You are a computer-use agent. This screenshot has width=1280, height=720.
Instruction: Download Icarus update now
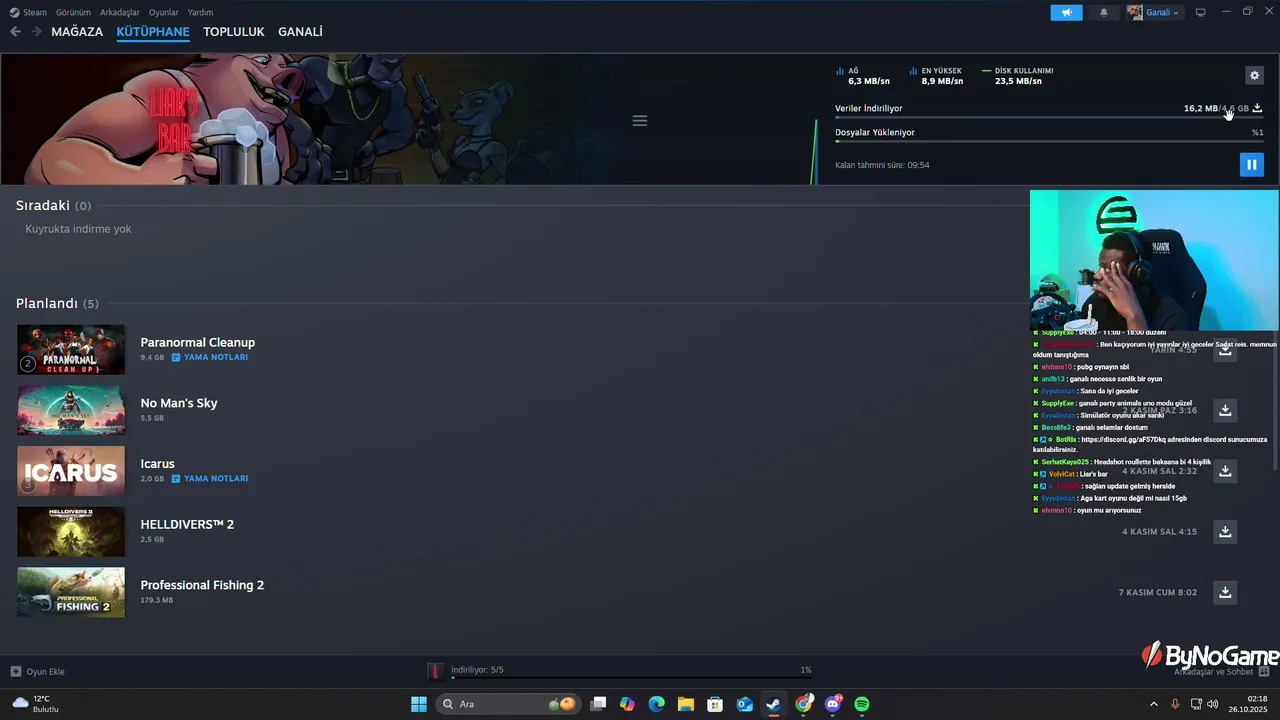(1225, 471)
